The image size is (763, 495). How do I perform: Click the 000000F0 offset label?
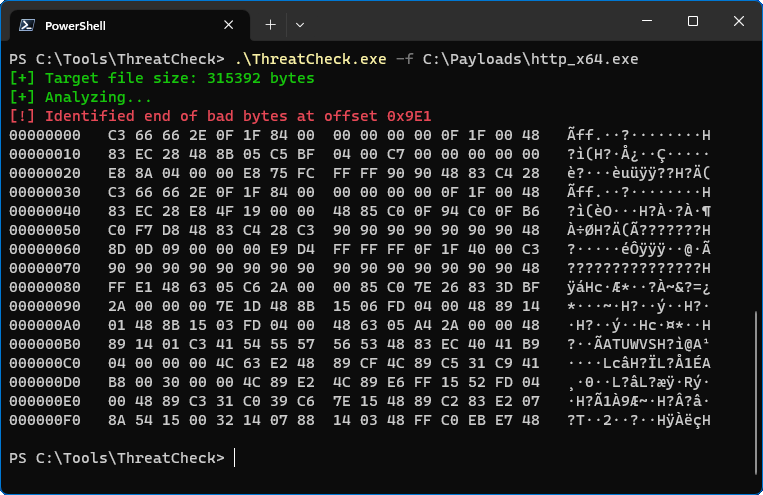coord(43,420)
